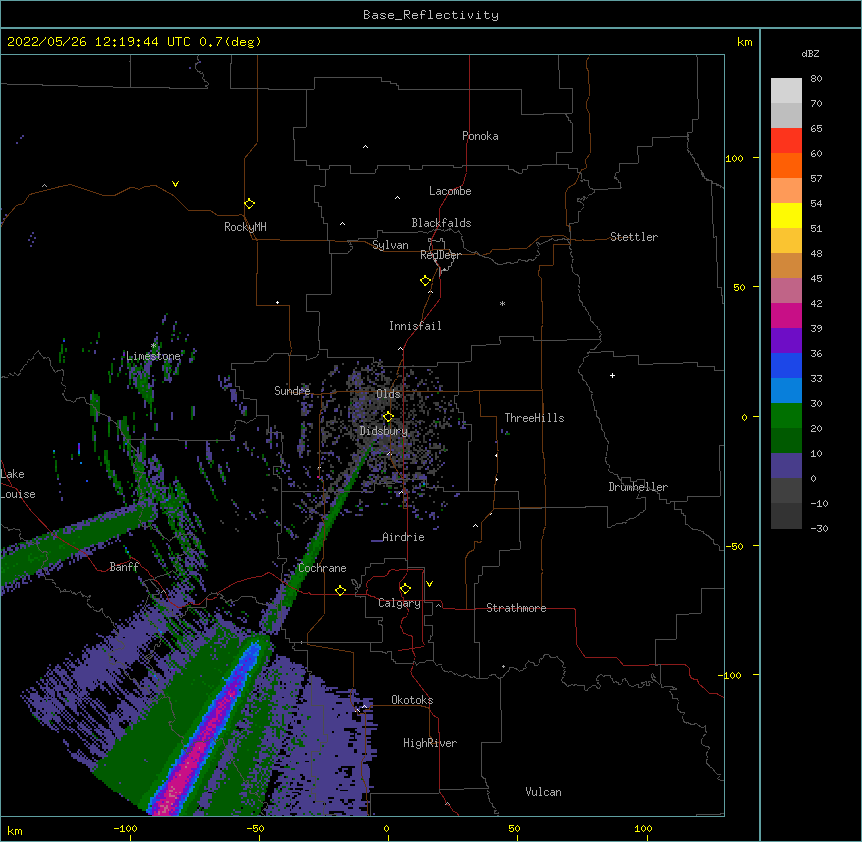Click the white asterisk east of Innisfail
The width and height of the screenshot is (862, 842).
502,303
